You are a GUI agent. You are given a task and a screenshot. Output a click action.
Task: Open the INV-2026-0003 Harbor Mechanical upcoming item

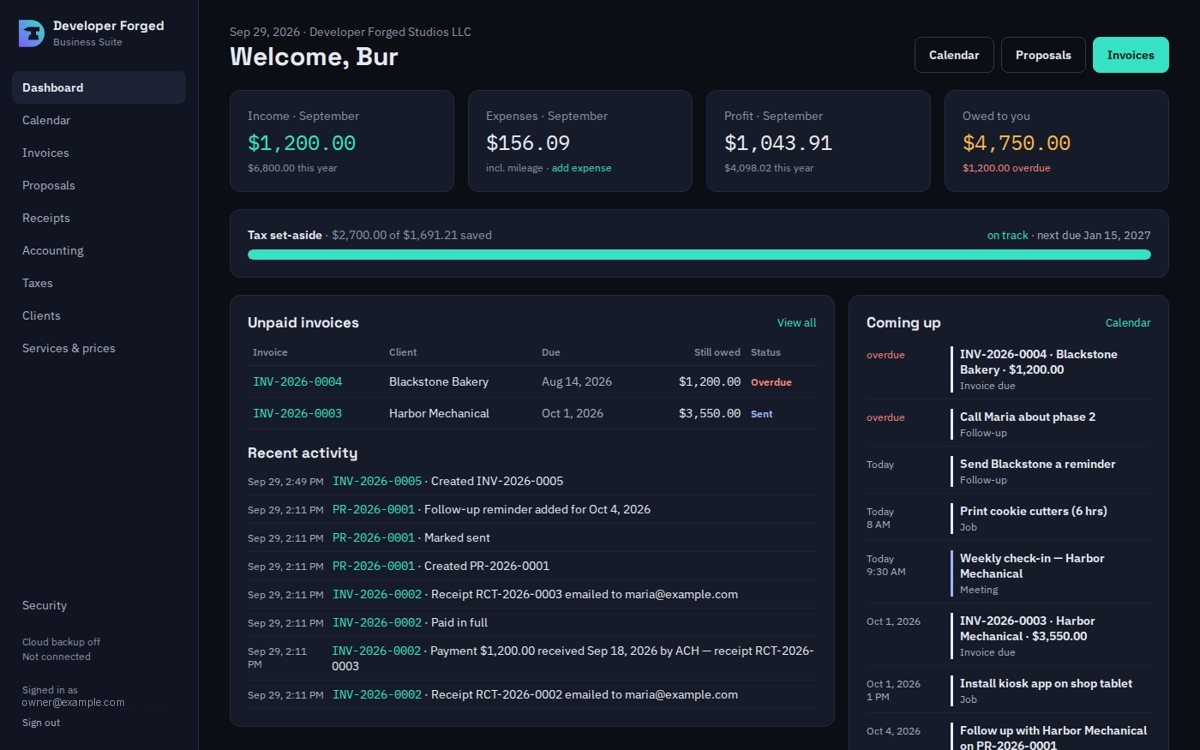point(1050,636)
